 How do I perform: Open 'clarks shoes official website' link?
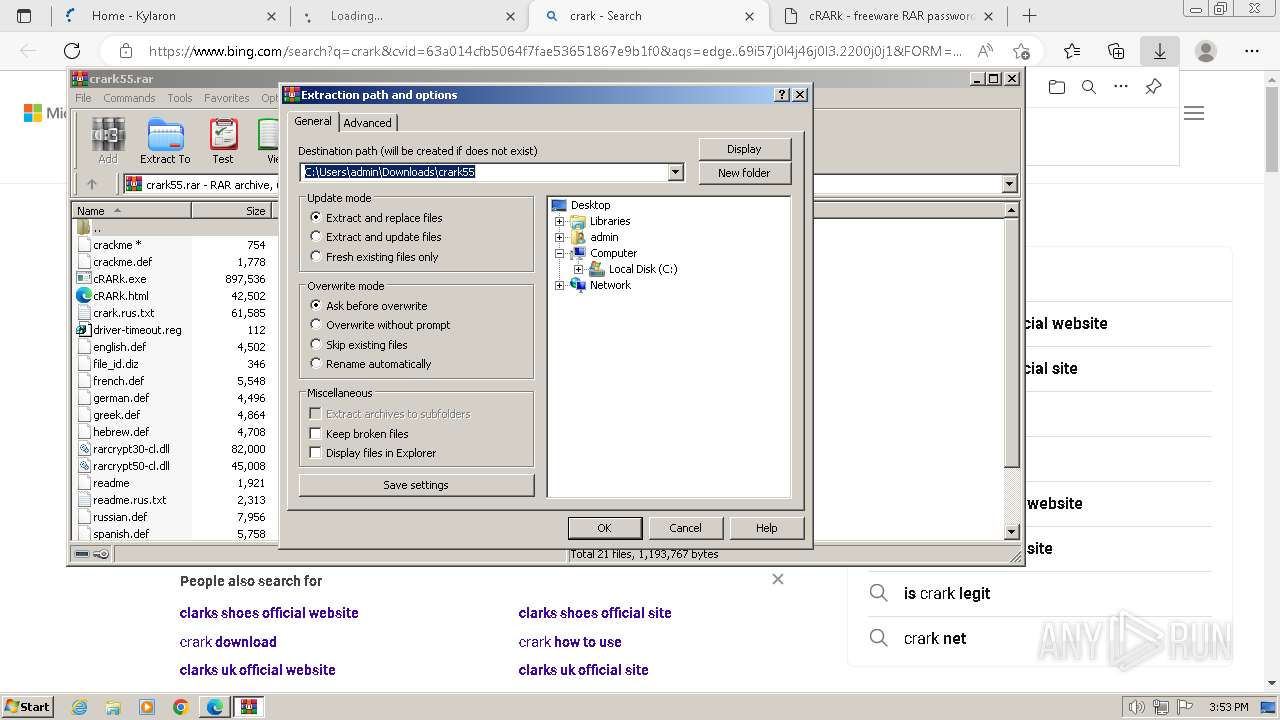point(269,613)
